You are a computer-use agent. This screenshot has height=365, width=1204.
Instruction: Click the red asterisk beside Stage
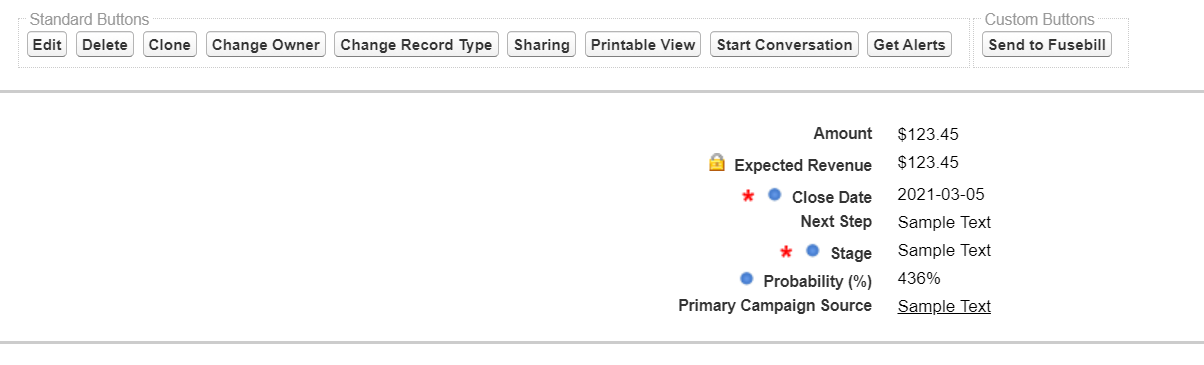click(786, 253)
